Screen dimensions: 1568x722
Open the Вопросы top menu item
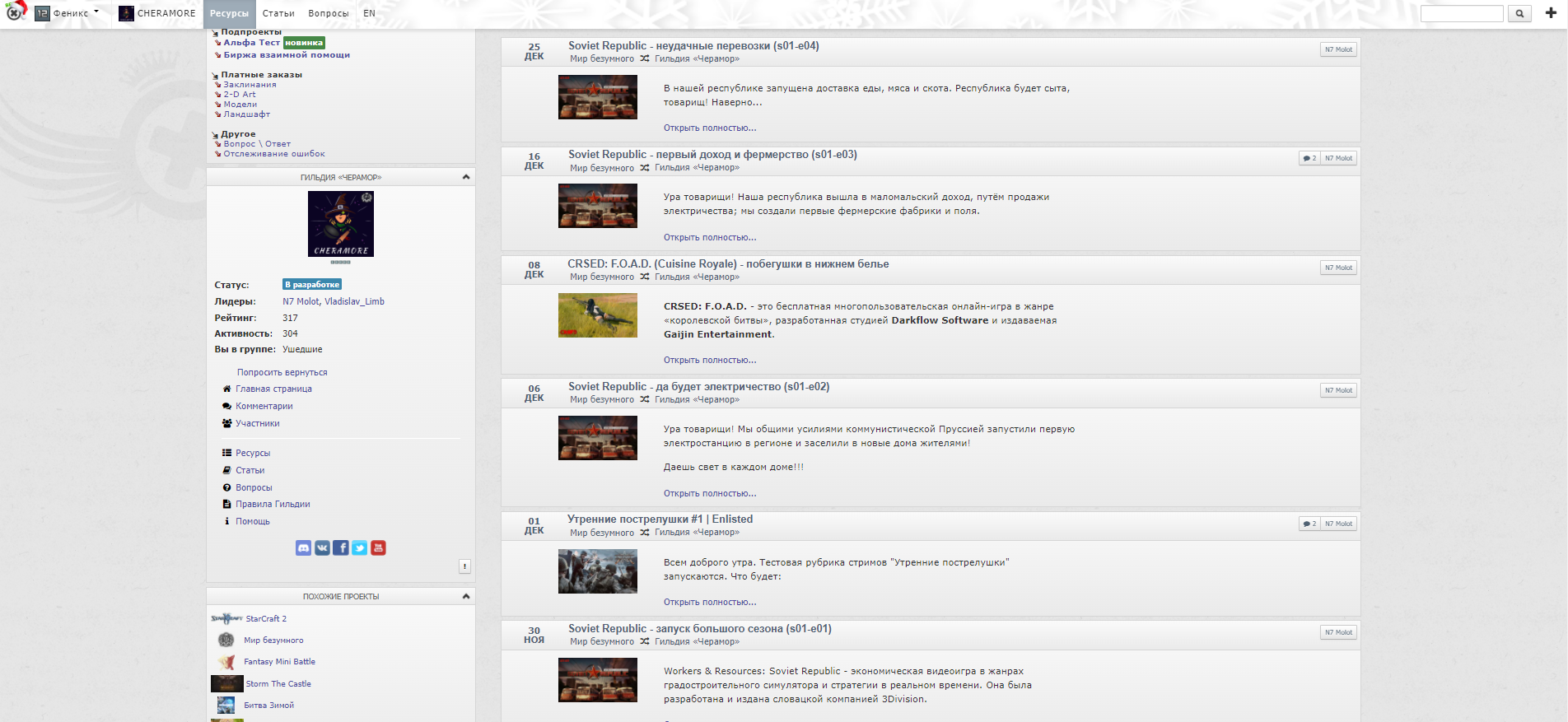329,13
